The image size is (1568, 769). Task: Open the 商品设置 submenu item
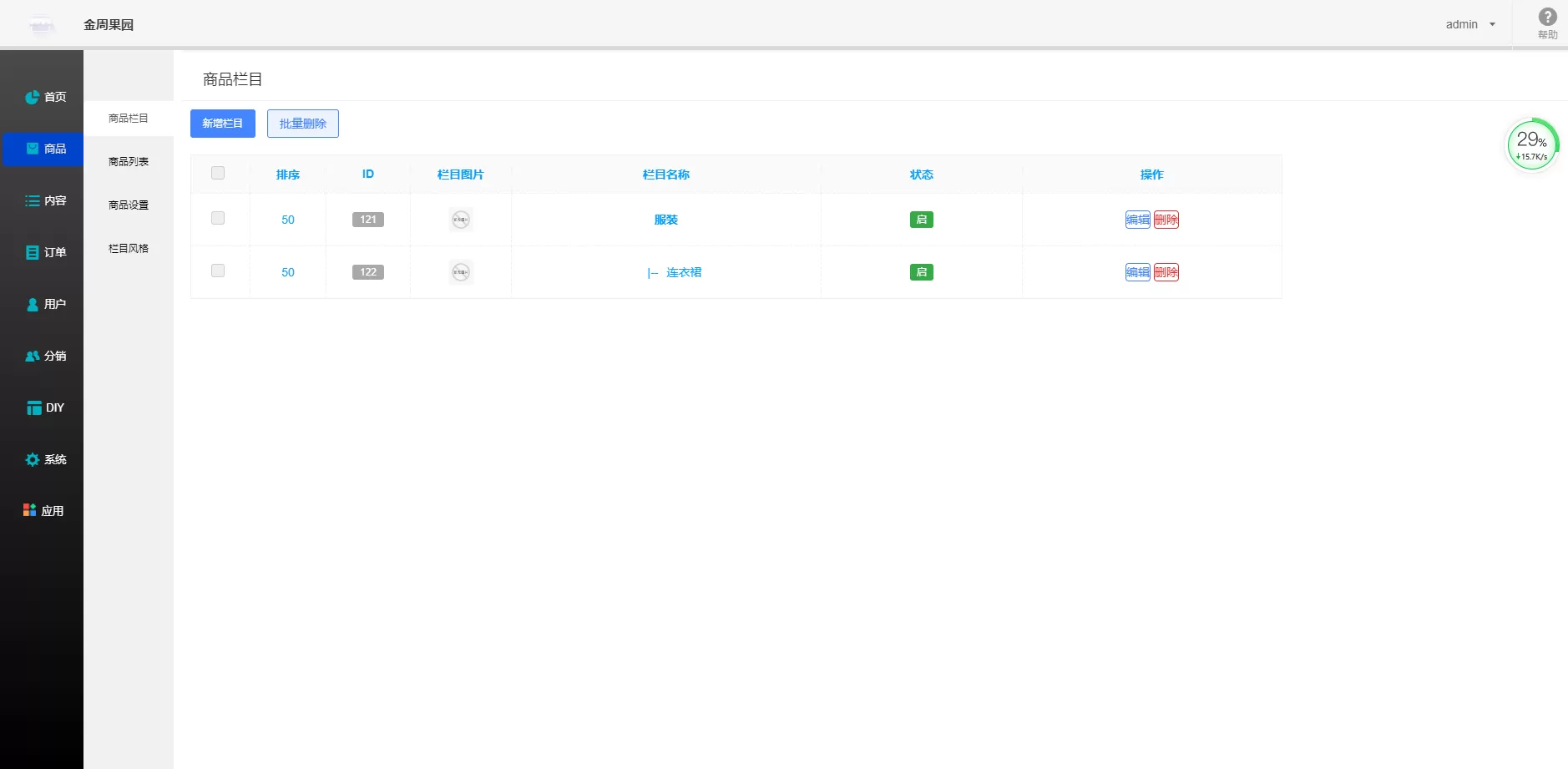(x=129, y=205)
